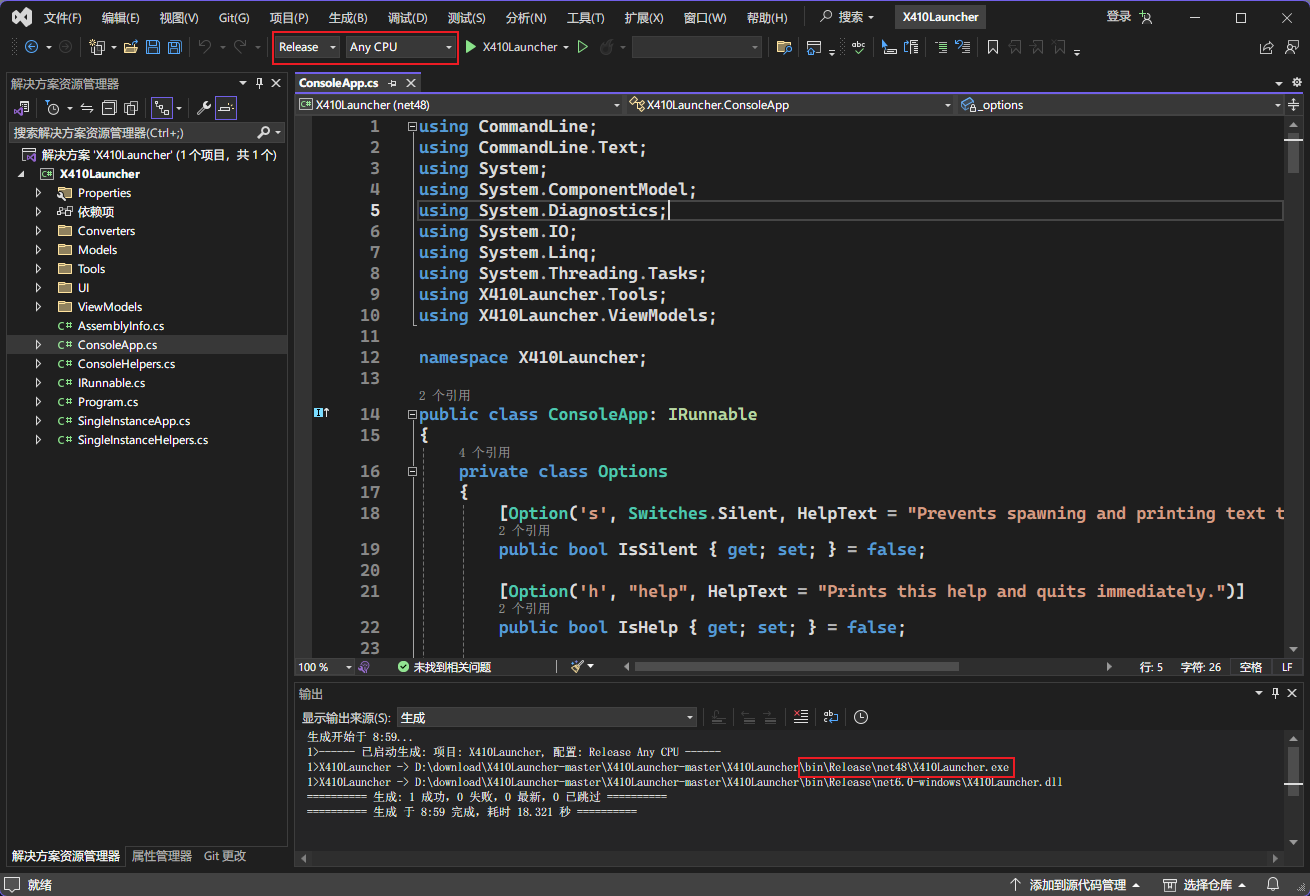
Task: Open X410Launcher (net48) project dropdown
Action: point(460,104)
